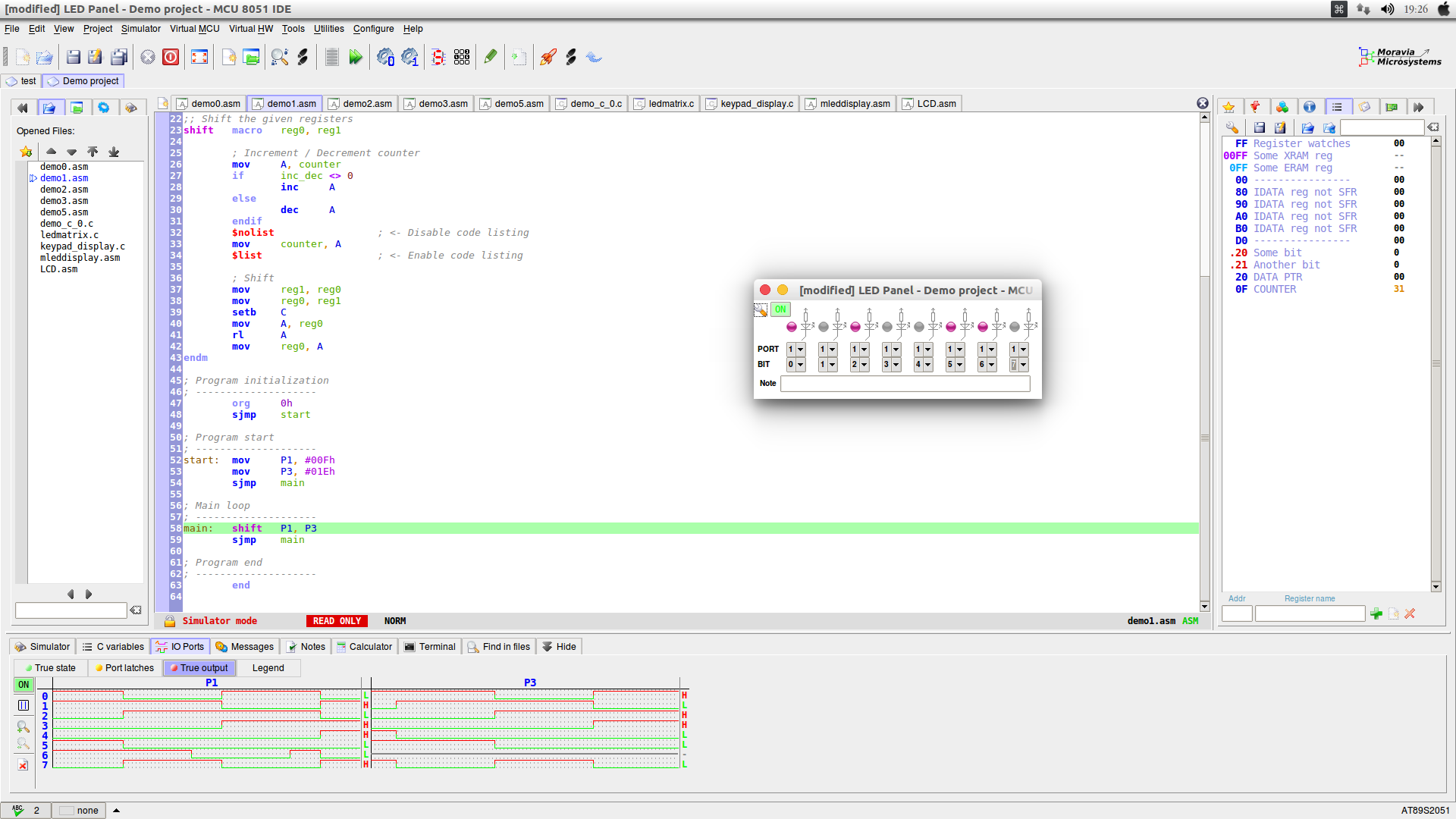Open the Virtual HW menu
This screenshot has height=819, width=1456.
pyautogui.click(x=250, y=29)
